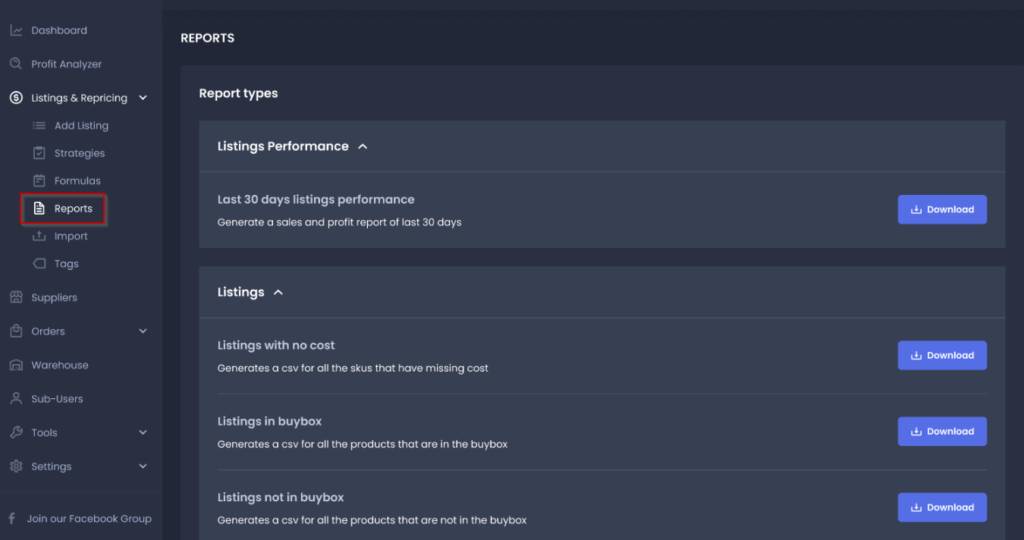
Task: Download last 30 days listings performance report
Action: (x=942, y=210)
